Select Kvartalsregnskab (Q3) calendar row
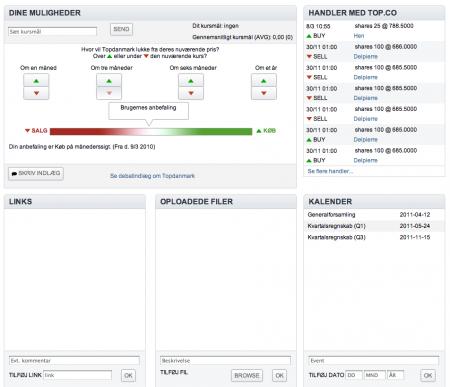This screenshot has width=450, height=387. 374,237
